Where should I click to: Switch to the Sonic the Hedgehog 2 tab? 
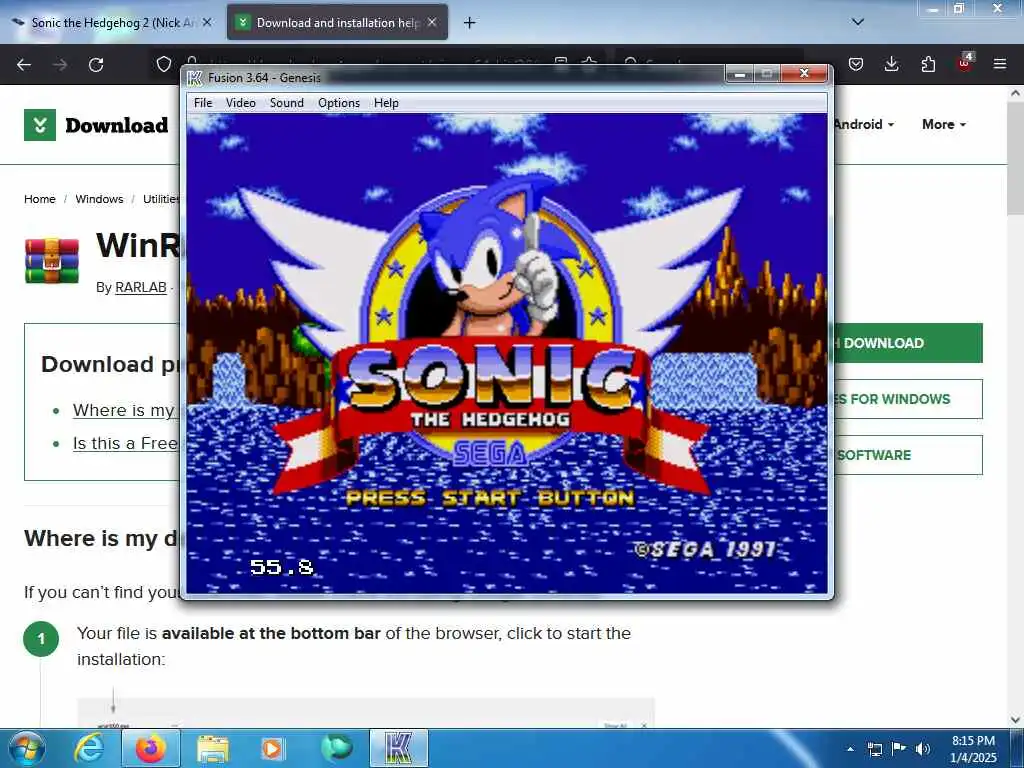[x=111, y=22]
